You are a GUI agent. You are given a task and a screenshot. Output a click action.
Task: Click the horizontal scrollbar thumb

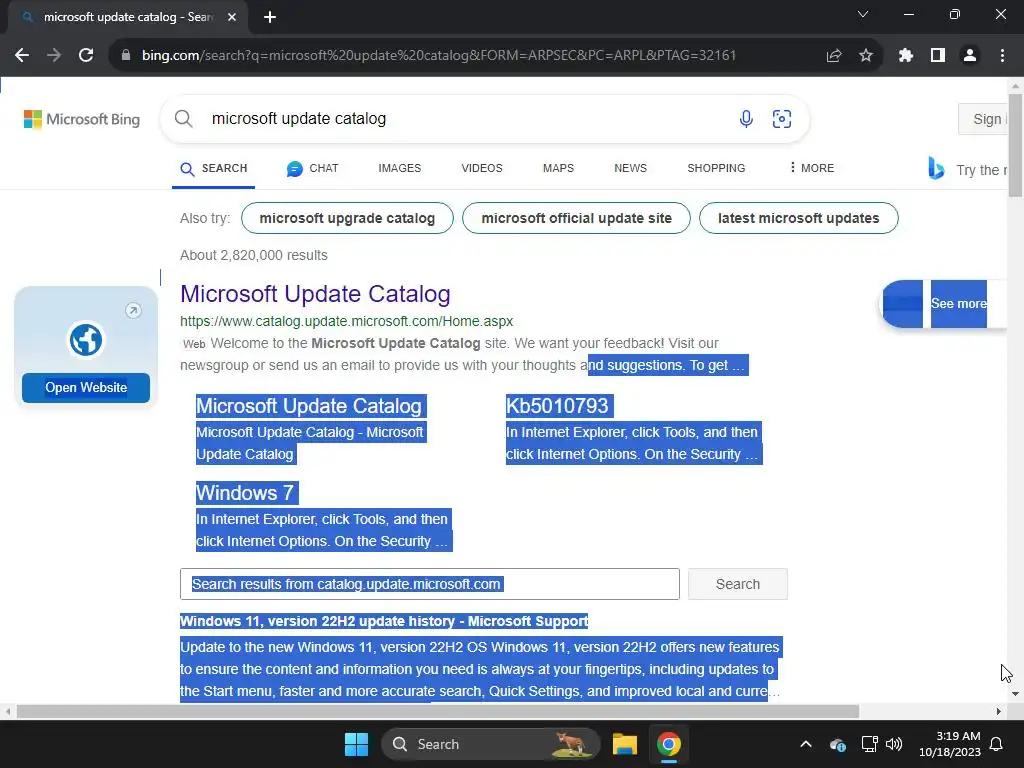(438, 711)
